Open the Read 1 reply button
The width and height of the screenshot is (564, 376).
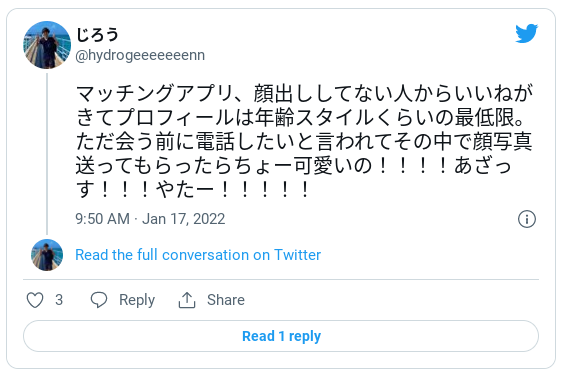tap(281, 336)
